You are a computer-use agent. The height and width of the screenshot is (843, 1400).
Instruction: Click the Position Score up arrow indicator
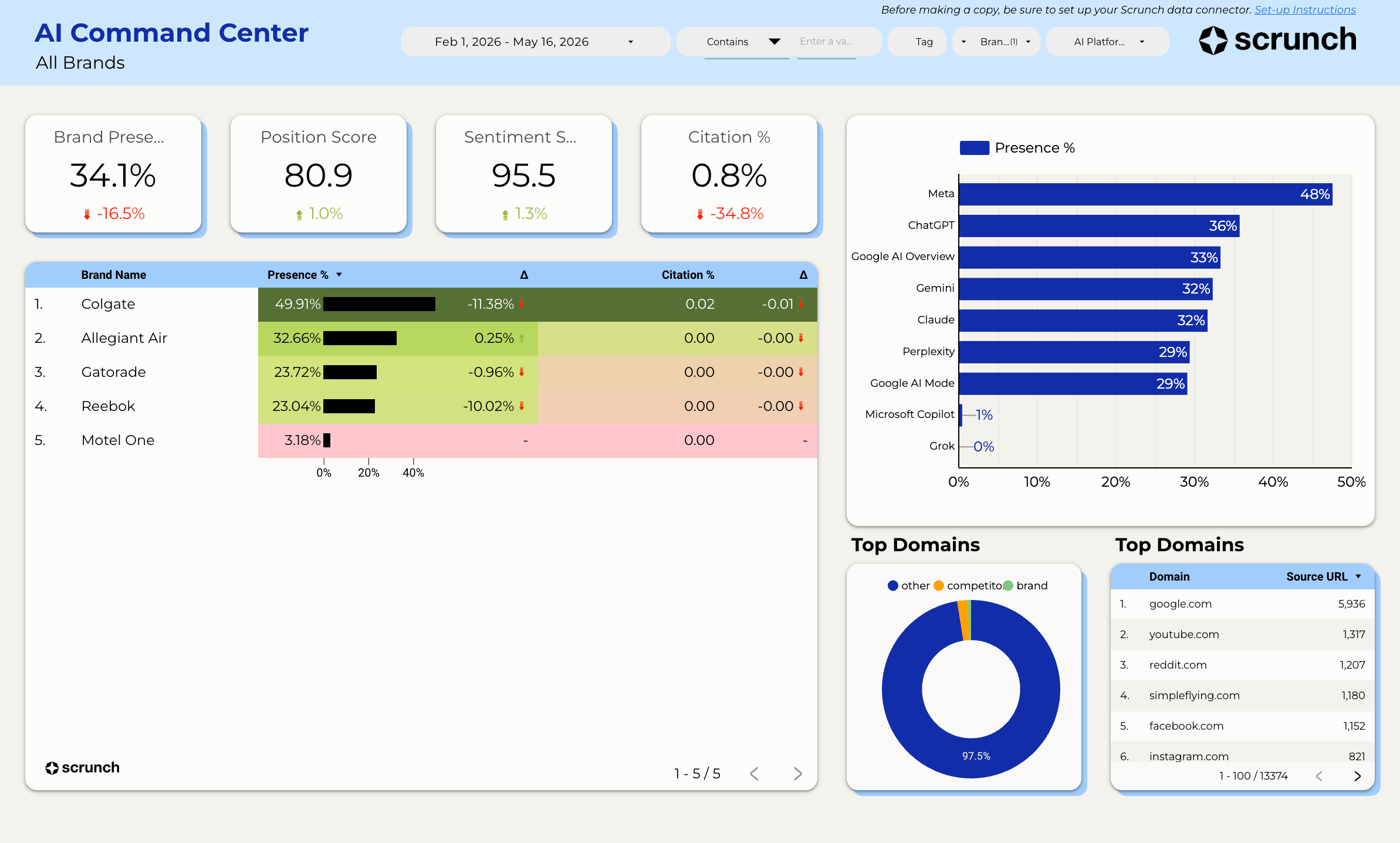tap(299, 214)
